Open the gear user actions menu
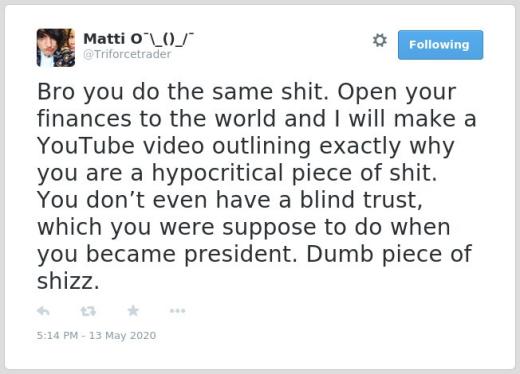The image size is (520, 374). [x=379, y=40]
